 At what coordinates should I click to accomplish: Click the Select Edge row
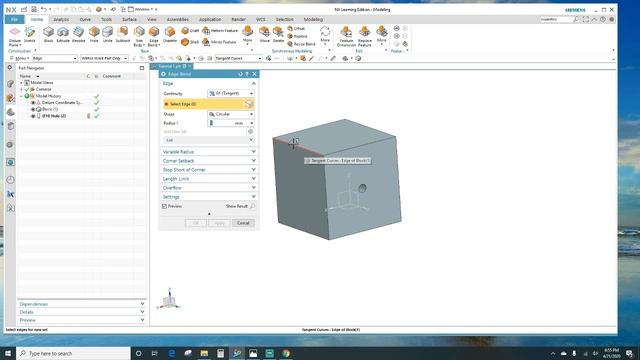click(209, 104)
